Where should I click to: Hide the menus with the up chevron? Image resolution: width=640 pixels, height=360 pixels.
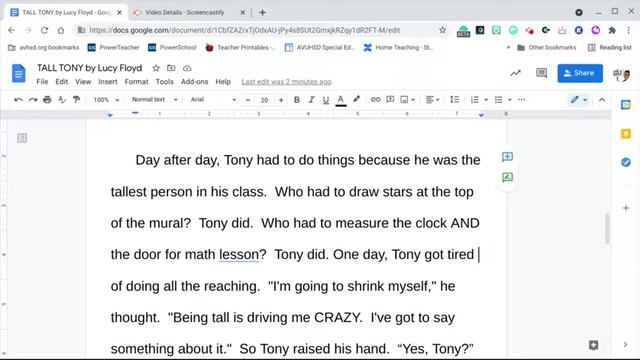602,100
